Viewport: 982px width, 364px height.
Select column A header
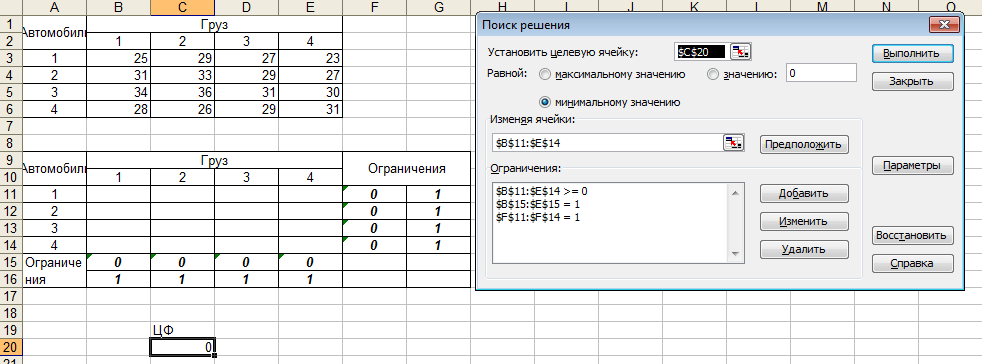tap(54, 7)
